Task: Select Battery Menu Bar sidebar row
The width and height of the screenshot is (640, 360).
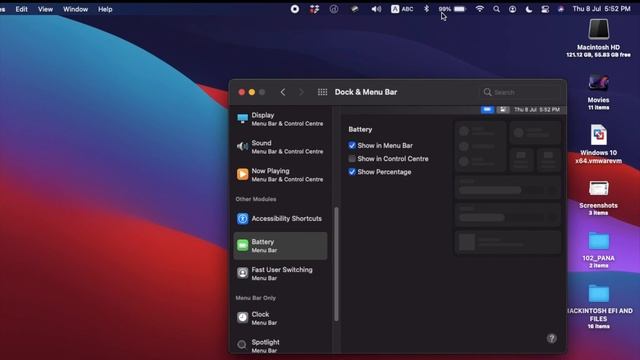Action: pyautogui.click(x=280, y=246)
